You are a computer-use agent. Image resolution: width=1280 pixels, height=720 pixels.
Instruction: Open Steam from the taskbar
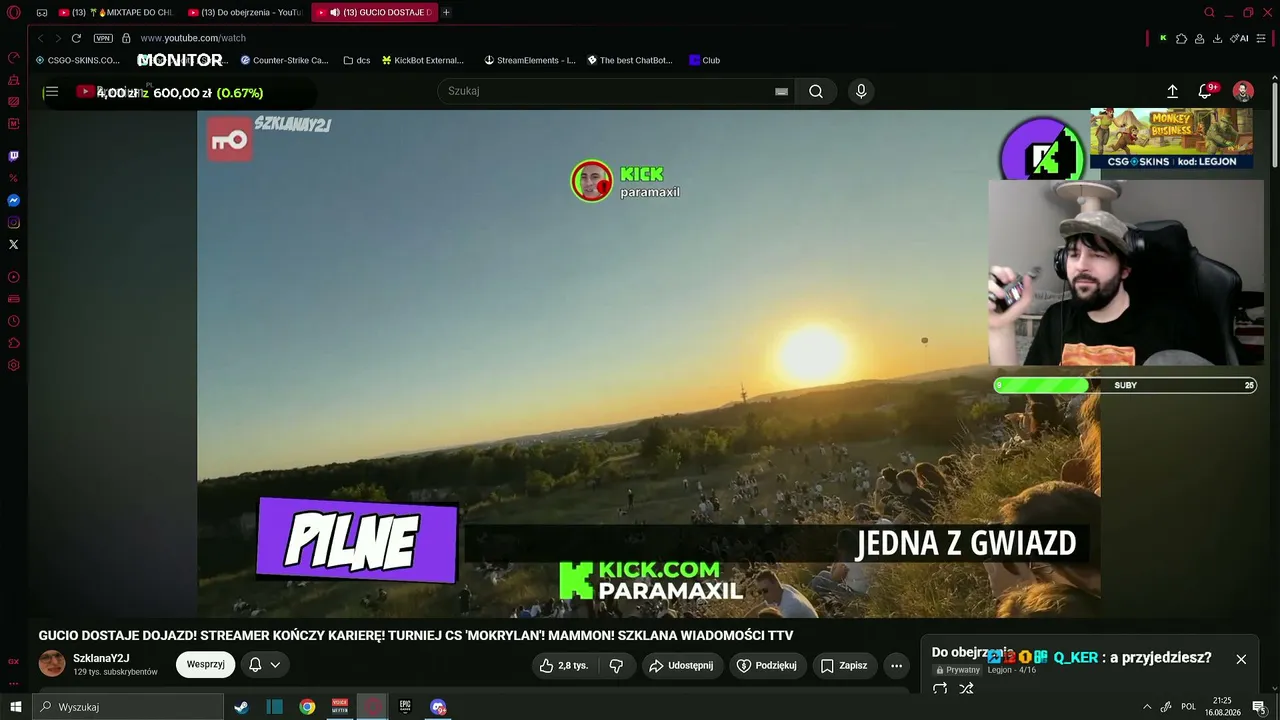tap(241, 707)
